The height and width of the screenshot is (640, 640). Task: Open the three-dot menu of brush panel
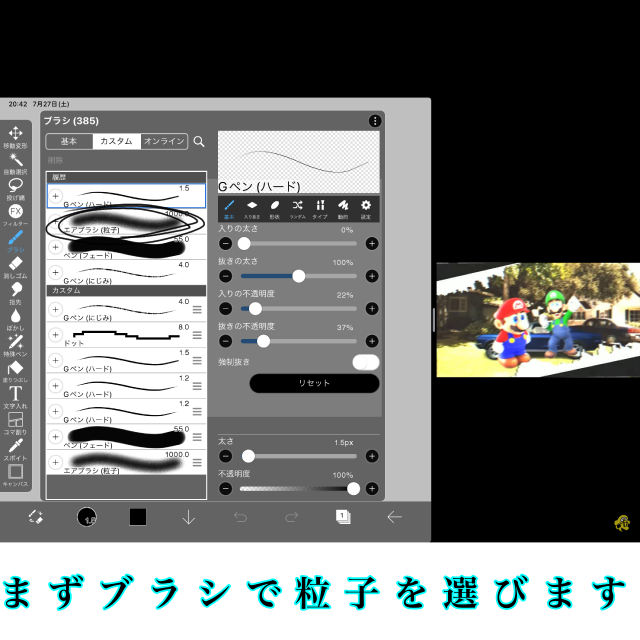[375, 121]
